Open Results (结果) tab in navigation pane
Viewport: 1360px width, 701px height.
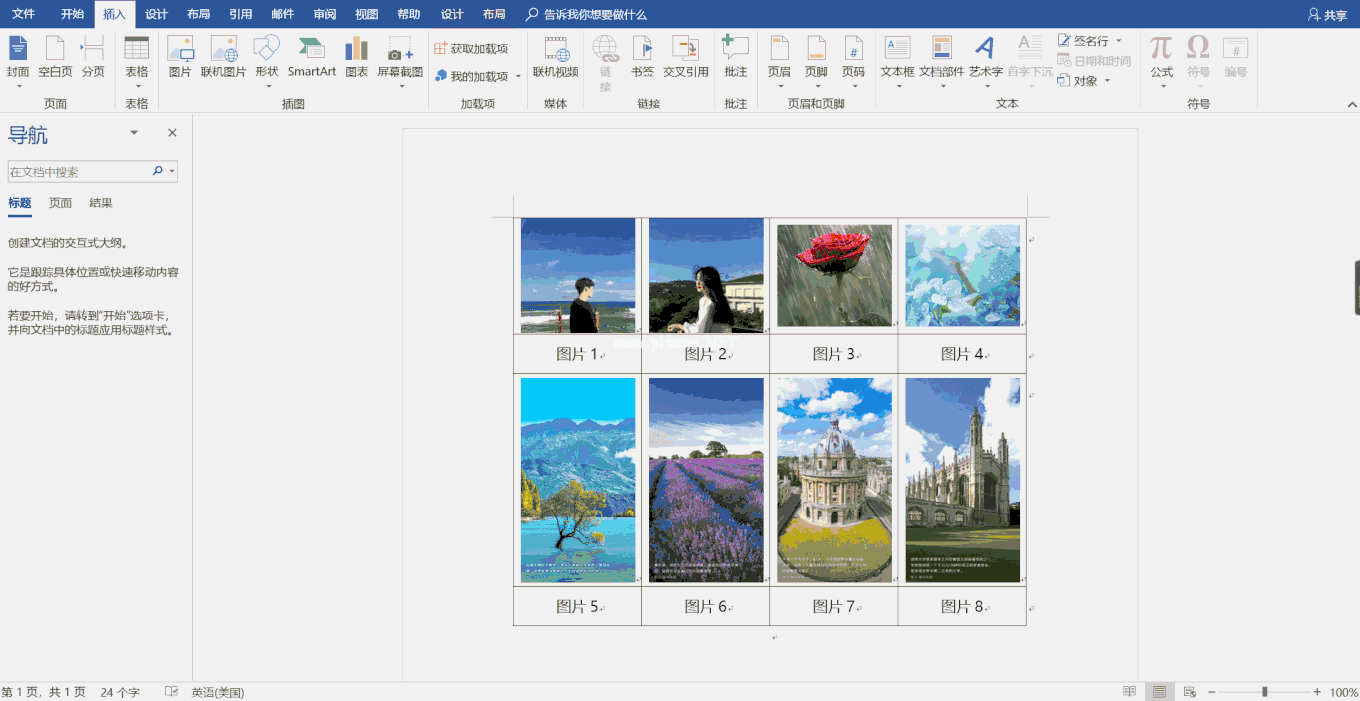(101, 203)
